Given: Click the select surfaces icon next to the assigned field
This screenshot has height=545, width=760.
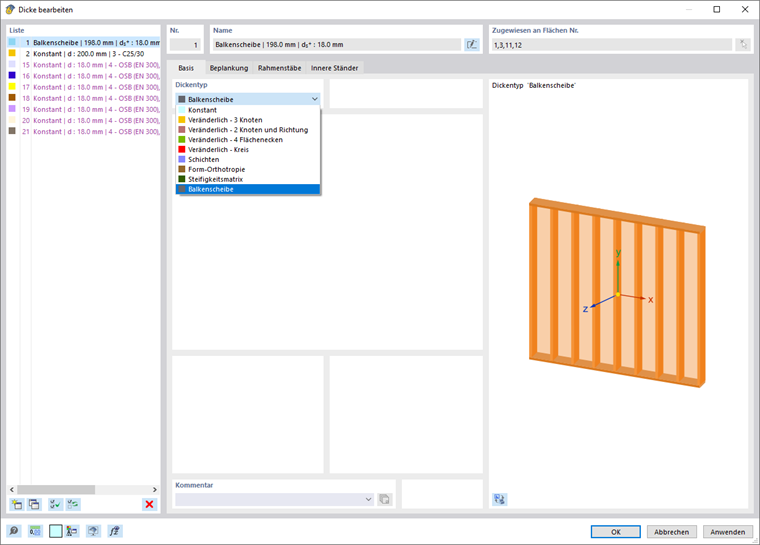Looking at the screenshot, I should 743,45.
